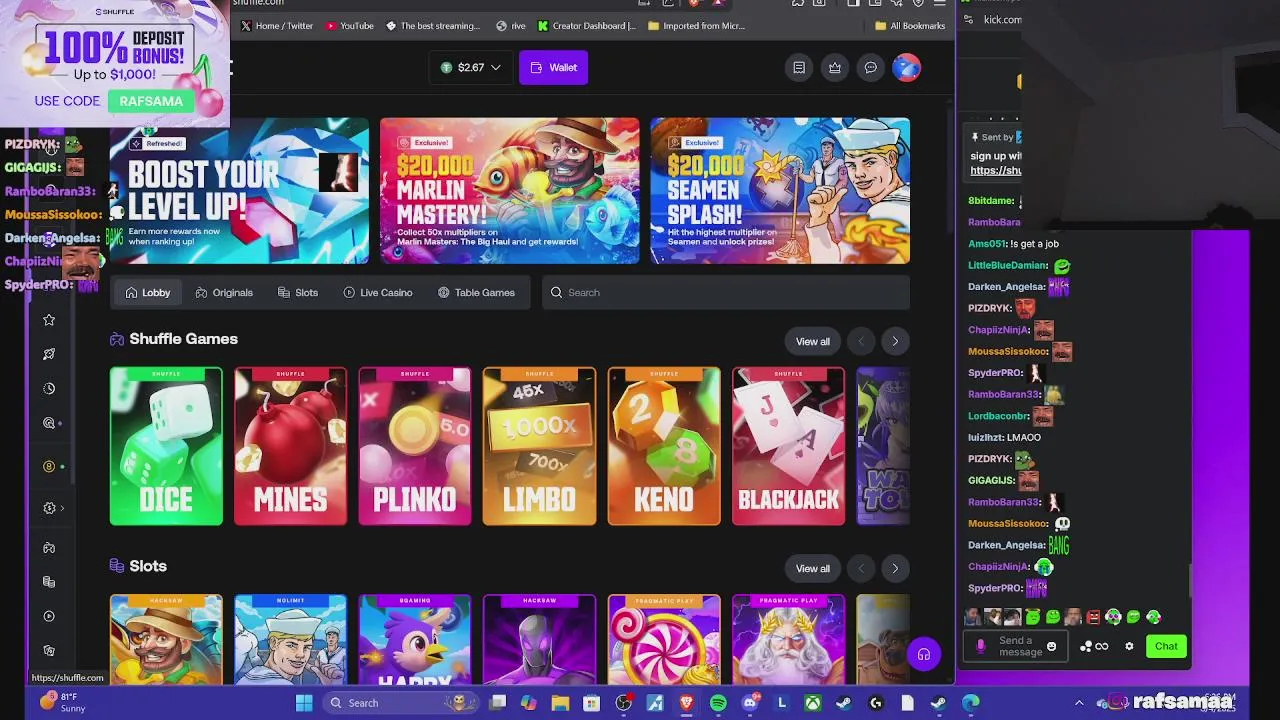
Task: Open the Pragmatic Play Zeus slot card
Action: click(x=788, y=640)
